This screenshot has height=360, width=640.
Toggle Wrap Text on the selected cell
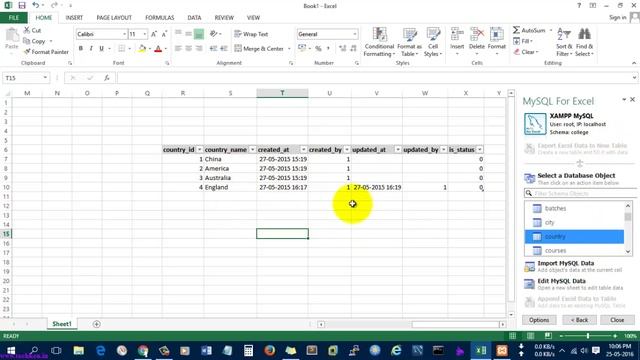(x=251, y=34)
